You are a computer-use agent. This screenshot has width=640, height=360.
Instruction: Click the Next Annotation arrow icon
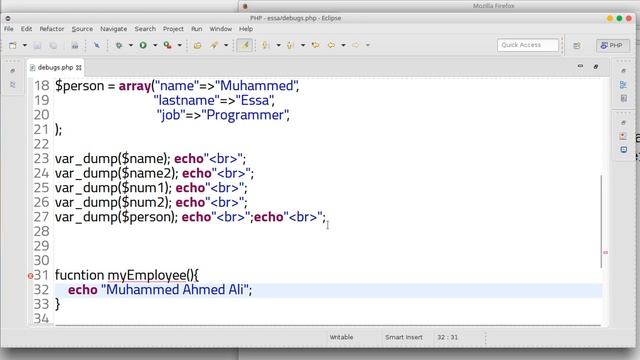point(265,45)
